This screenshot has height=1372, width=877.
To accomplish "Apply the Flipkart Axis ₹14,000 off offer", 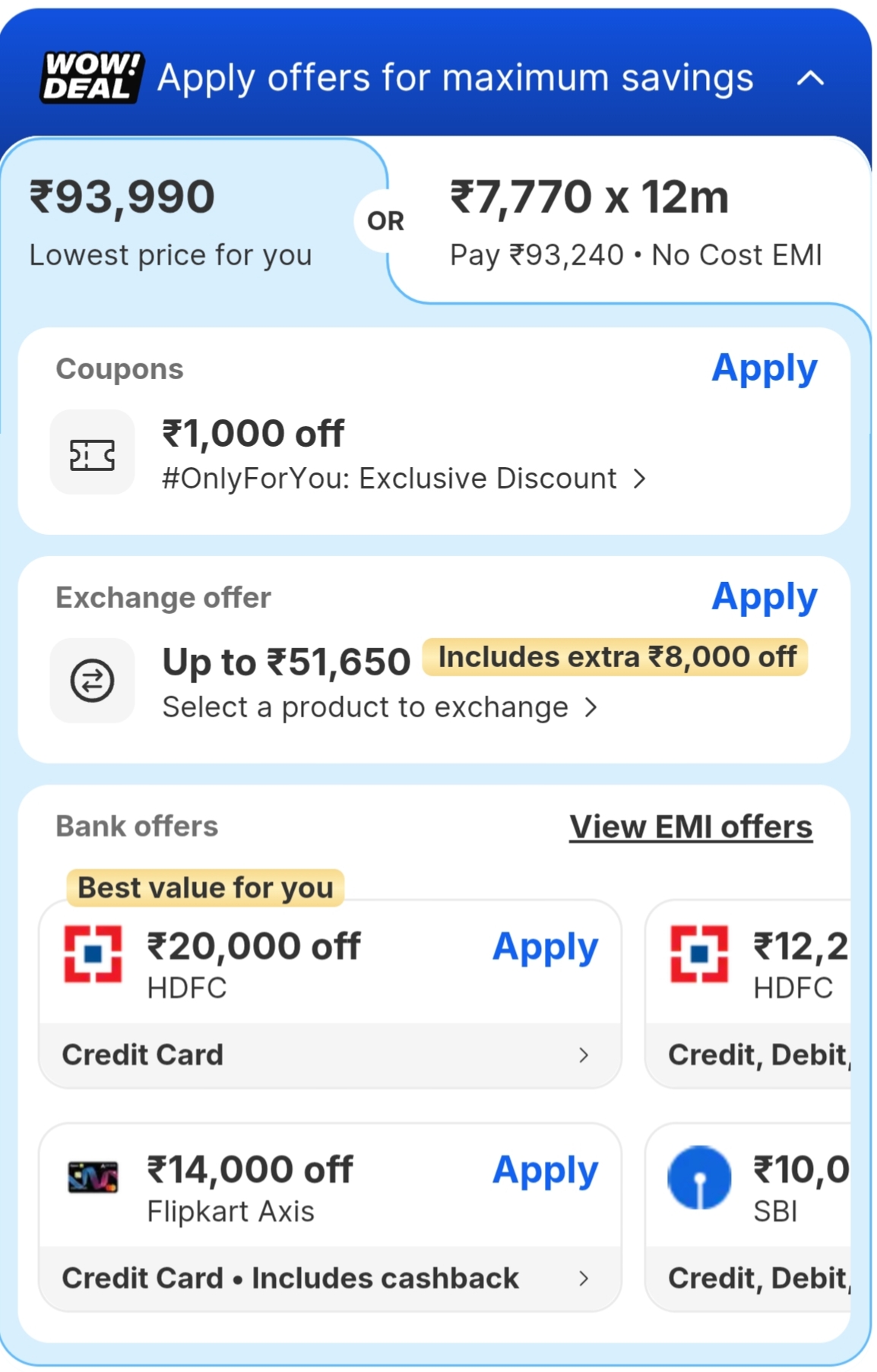I will [x=545, y=1171].
